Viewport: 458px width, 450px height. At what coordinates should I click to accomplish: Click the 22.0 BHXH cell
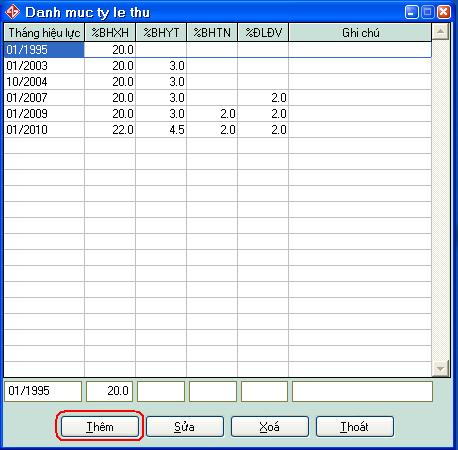[110, 130]
